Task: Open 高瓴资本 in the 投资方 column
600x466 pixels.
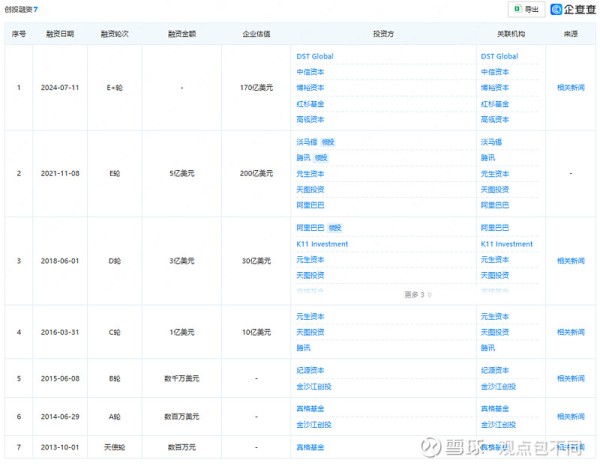Action: click(x=310, y=119)
